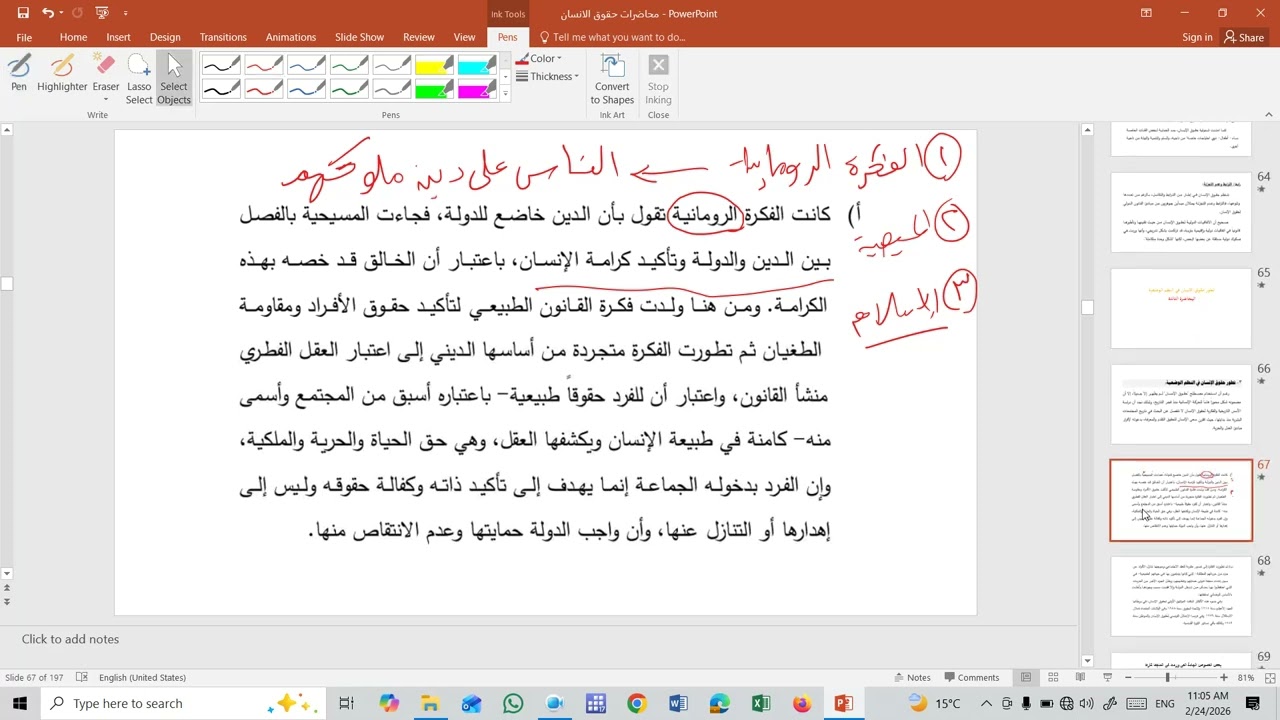
Task: Switch to Normal view in status bar
Action: coord(1026,677)
